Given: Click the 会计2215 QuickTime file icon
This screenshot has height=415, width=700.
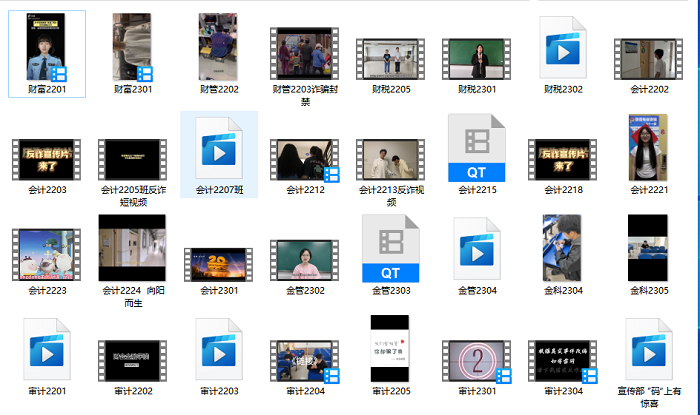Looking at the screenshot, I should [x=476, y=147].
